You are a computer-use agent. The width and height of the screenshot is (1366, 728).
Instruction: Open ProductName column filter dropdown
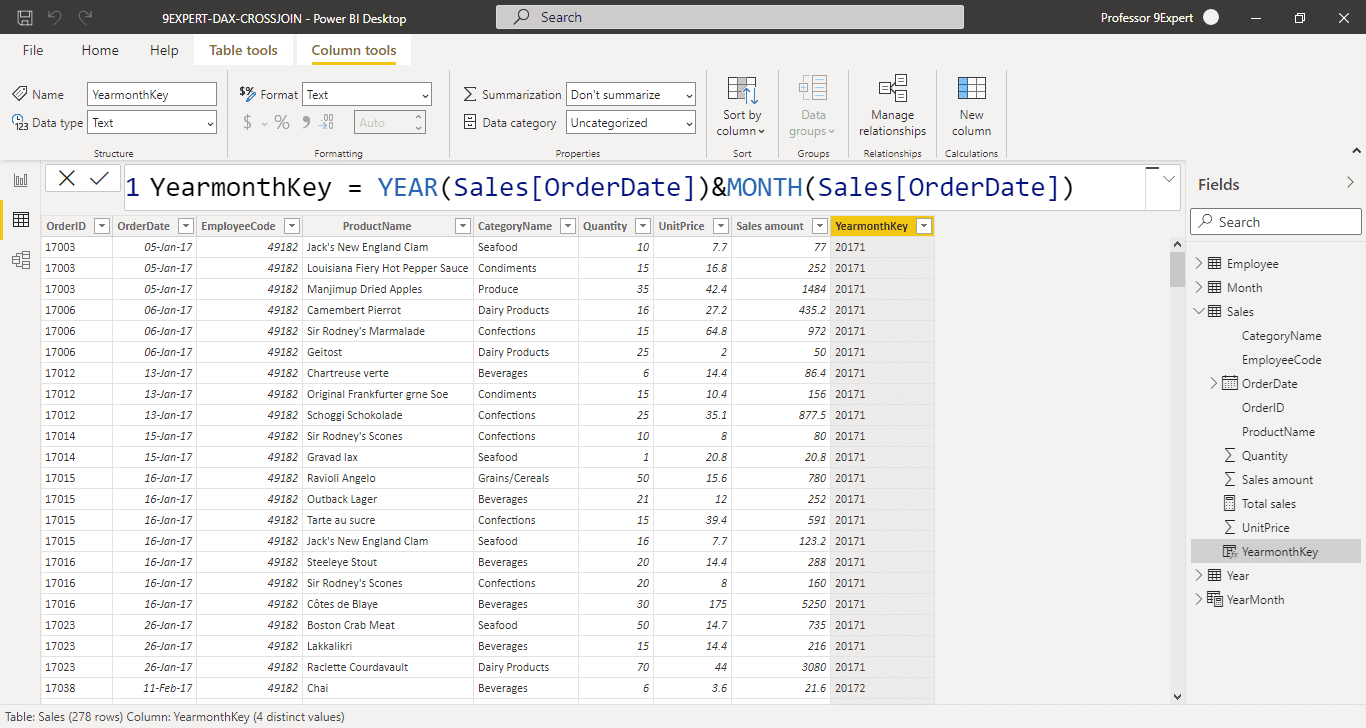[x=462, y=226]
